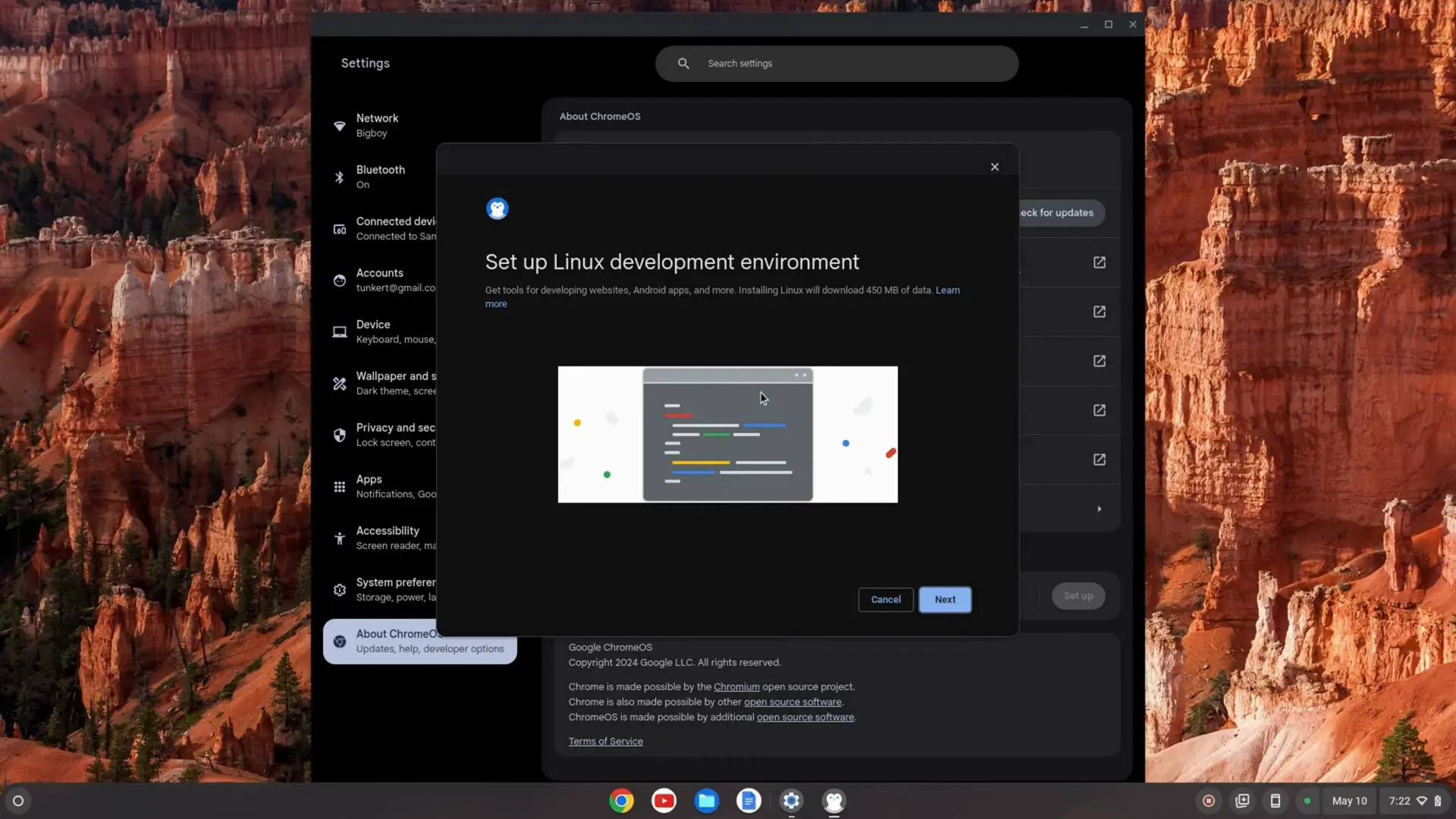
Task: Expand the row with right arrow chevron
Action: (1100, 509)
